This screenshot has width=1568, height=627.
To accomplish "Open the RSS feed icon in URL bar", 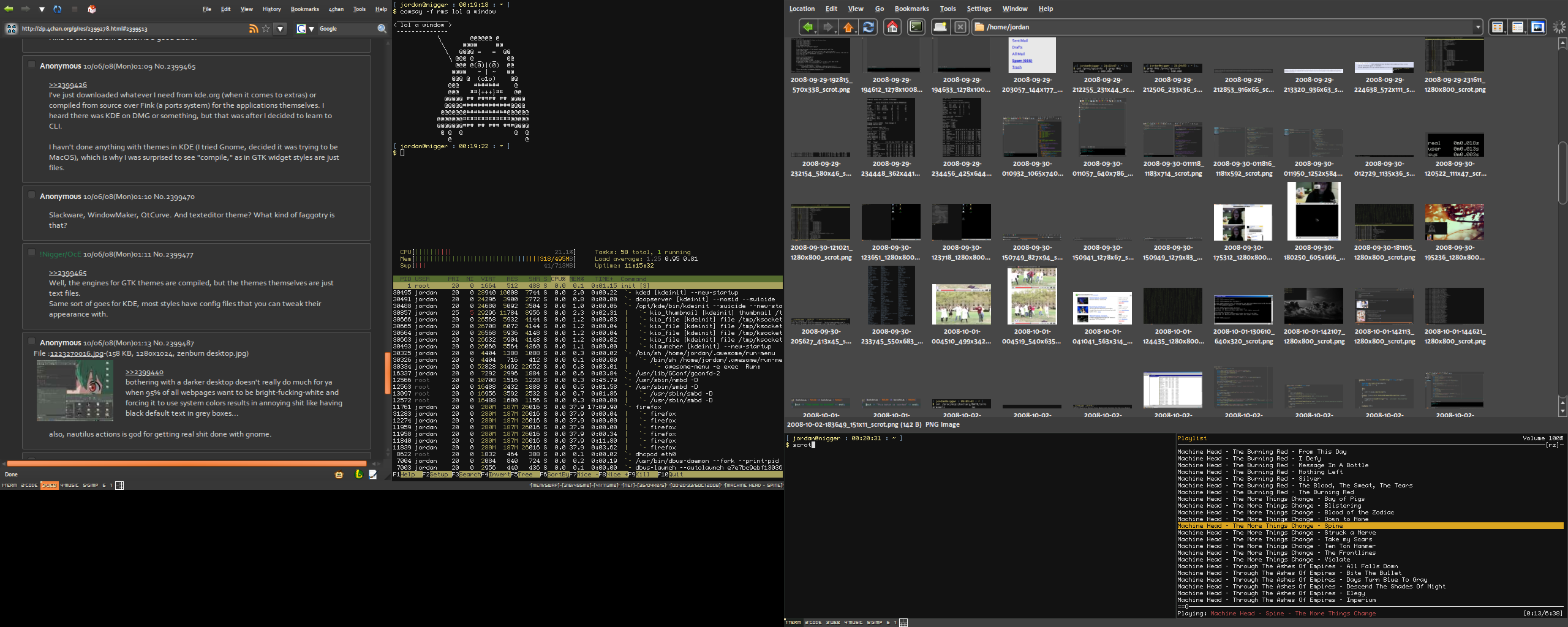I will pos(253,29).
